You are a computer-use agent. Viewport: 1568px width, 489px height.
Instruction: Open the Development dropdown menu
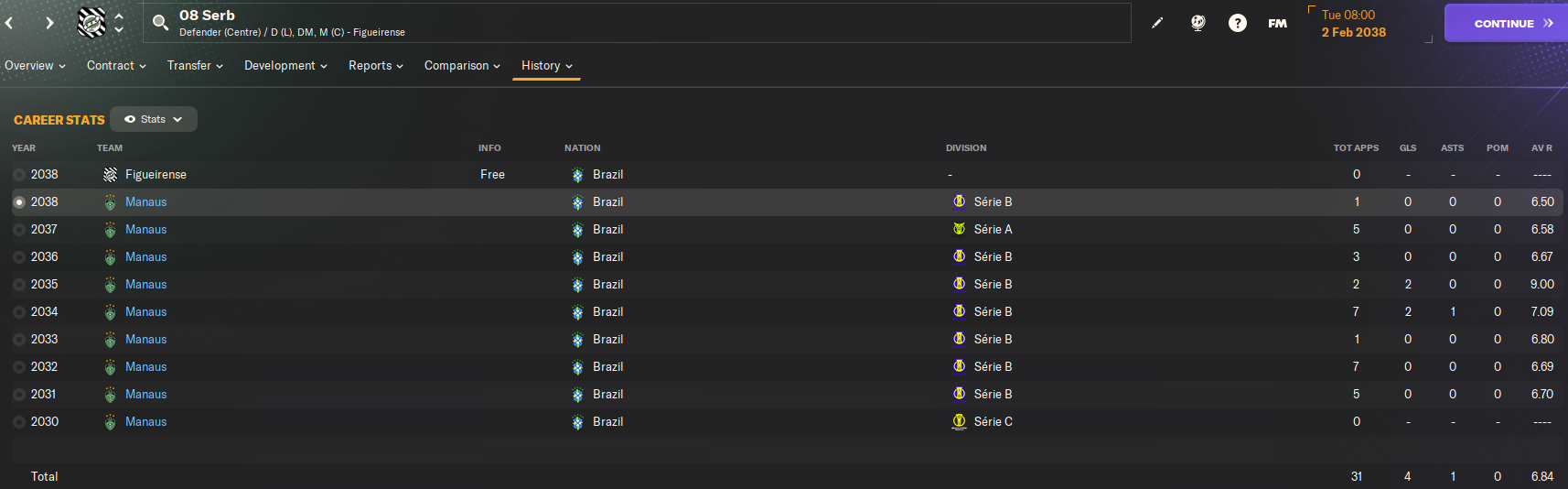285,66
